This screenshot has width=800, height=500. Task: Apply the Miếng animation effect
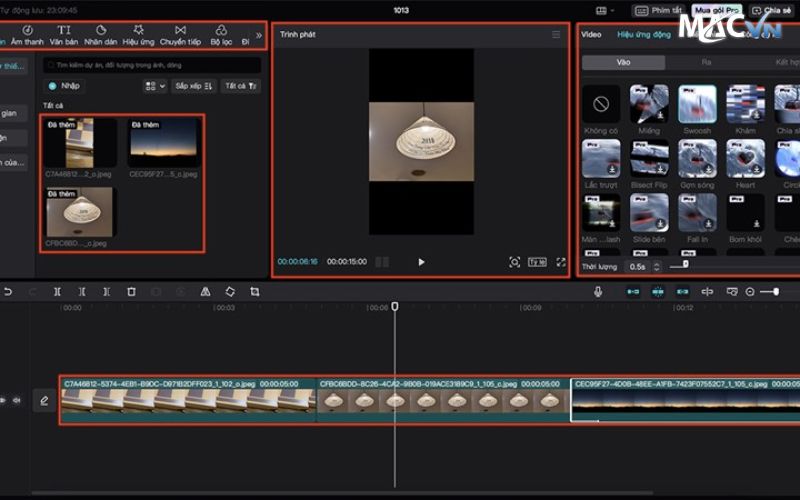[649, 104]
